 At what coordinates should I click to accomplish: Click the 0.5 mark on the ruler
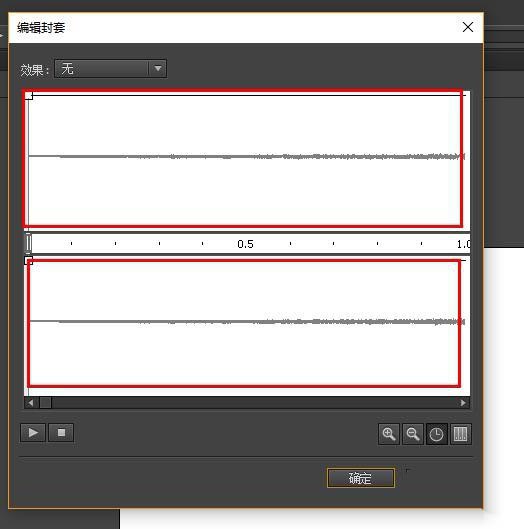tap(245, 244)
